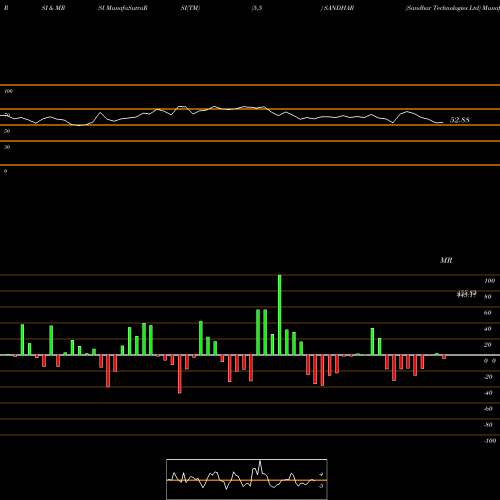Click the 'SI(TM)' header text
Image resolution: width=500 pixels, height=500 pixels.
pyautogui.click(x=190, y=8)
